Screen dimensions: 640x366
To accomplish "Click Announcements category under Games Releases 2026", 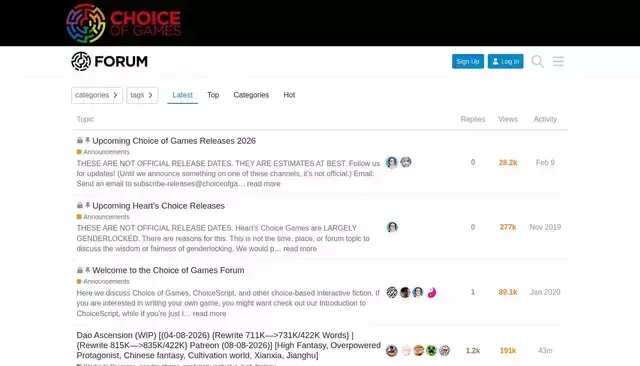I will (103, 152).
